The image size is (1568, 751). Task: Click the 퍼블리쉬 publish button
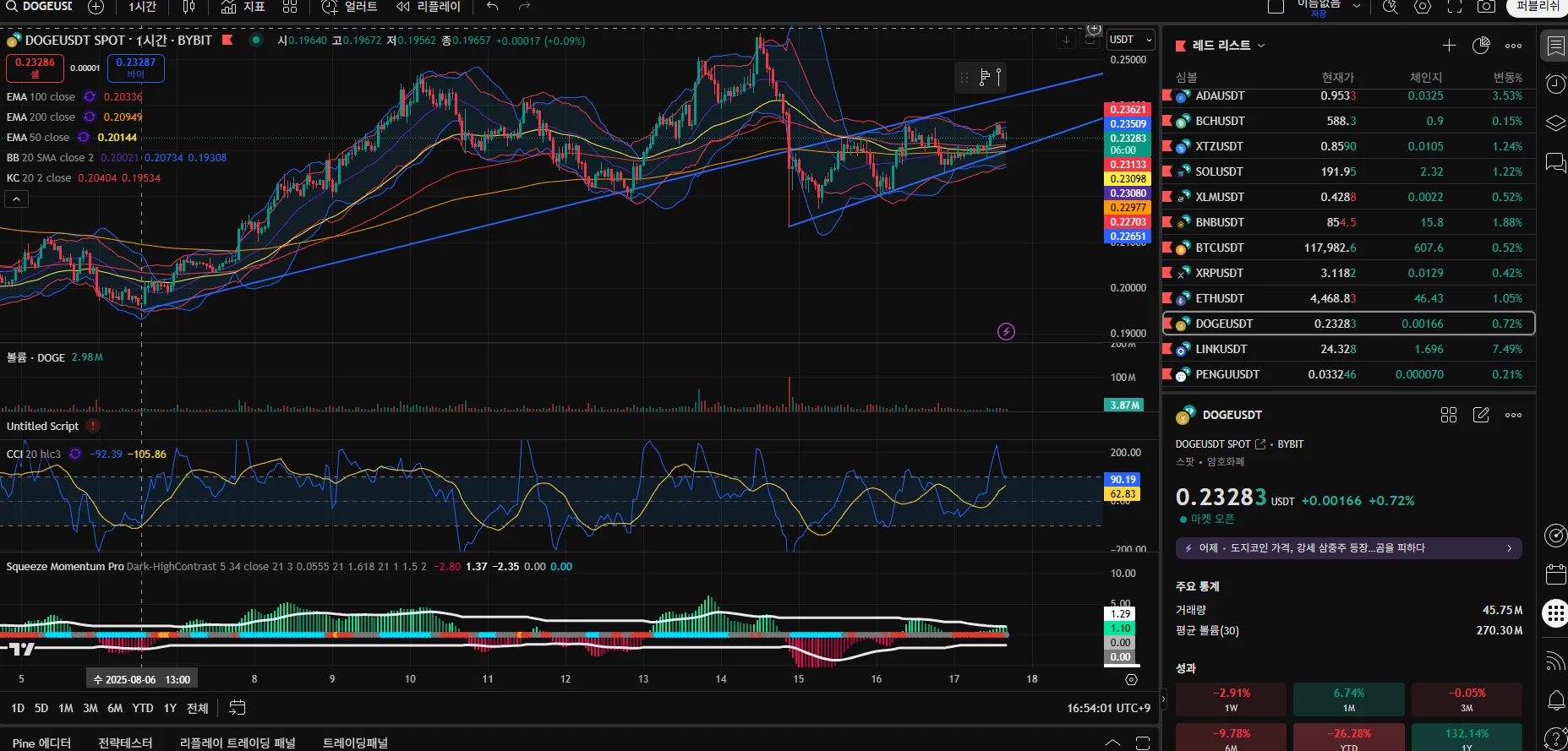pos(1537,7)
